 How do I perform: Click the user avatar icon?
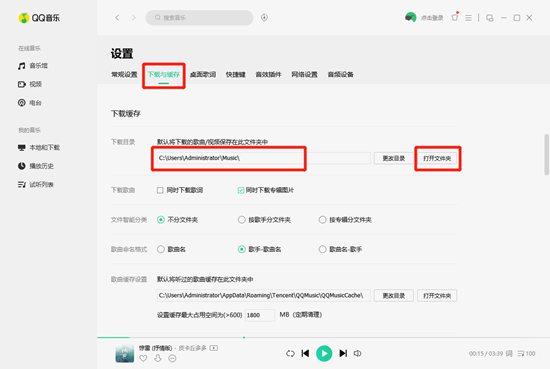tap(410, 17)
